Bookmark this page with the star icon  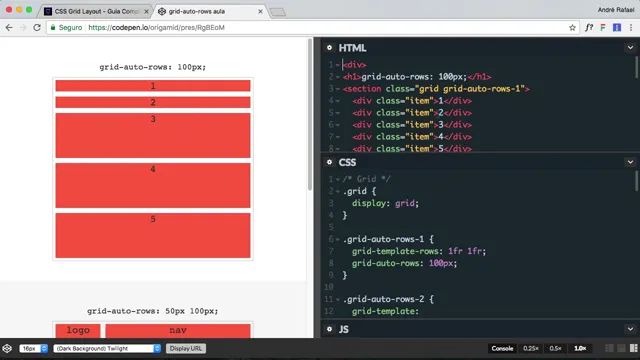tap(572, 28)
